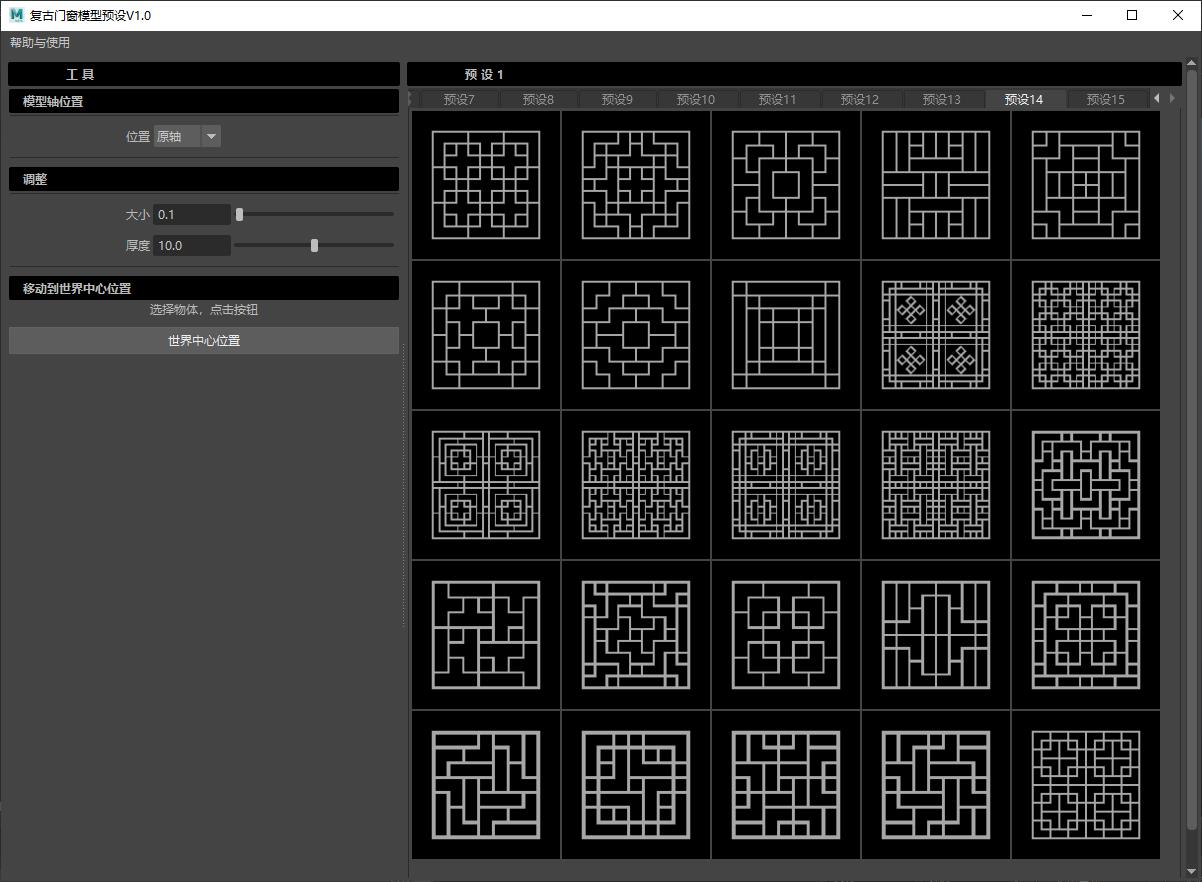This screenshot has width=1202, height=882.
Task: Open the 位置 pivot dropdown
Action: [187, 137]
